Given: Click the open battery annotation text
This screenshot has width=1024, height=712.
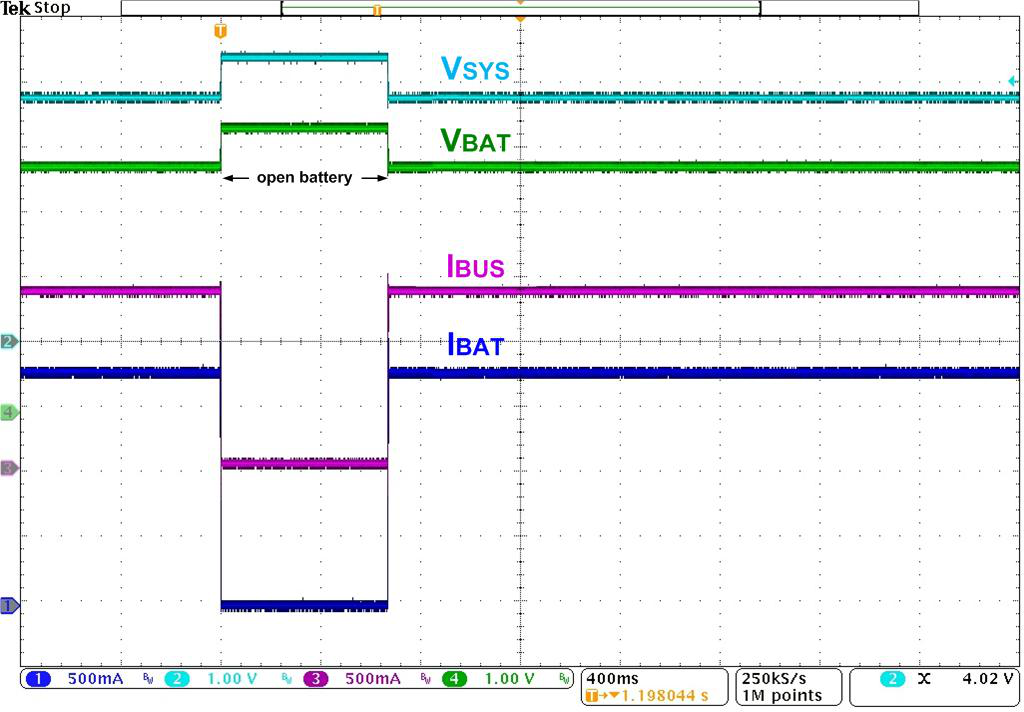Looking at the screenshot, I should click(x=304, y=178).
